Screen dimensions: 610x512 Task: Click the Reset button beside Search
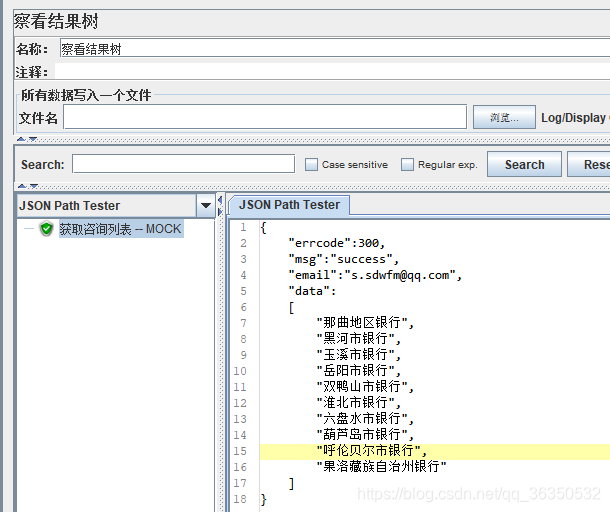click(x=589, y=165)
